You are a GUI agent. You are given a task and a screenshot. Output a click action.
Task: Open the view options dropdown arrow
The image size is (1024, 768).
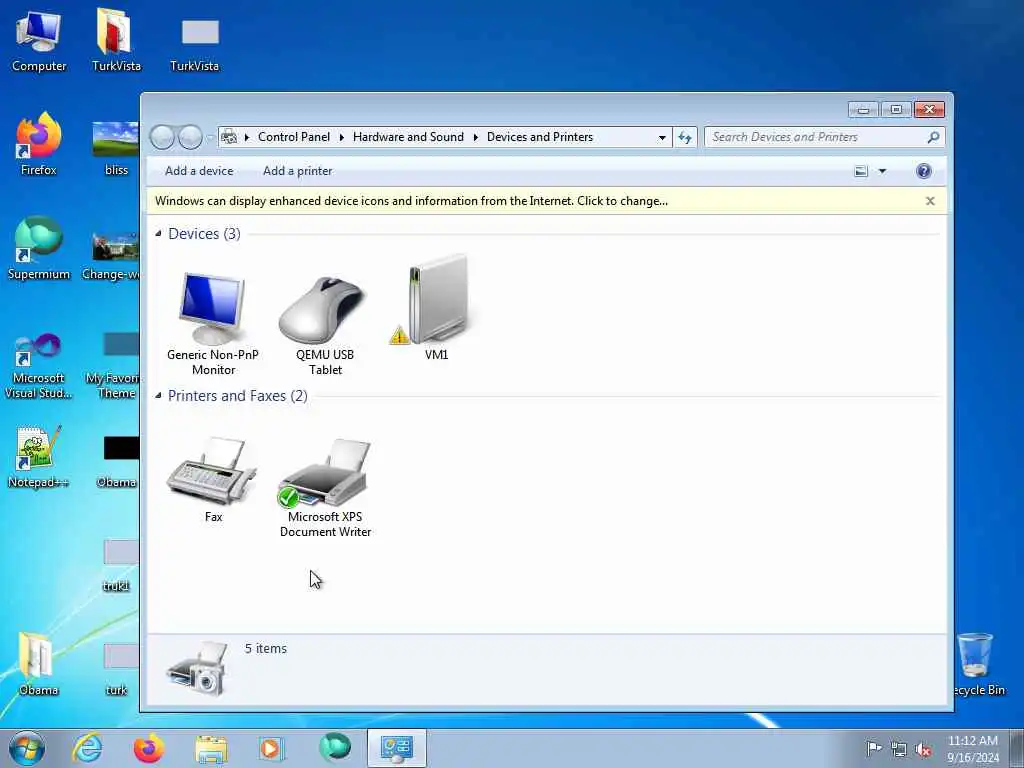882,171
